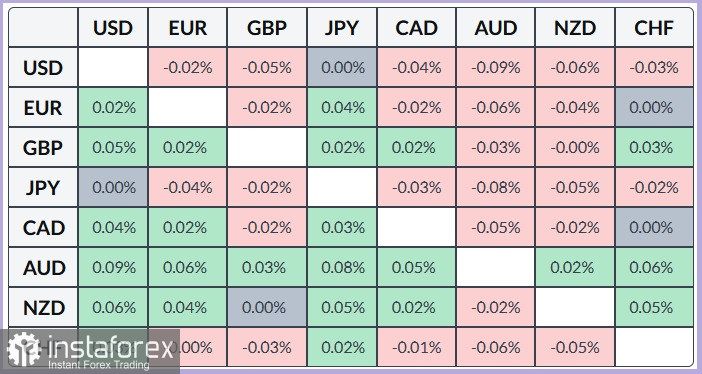Image resolution: width=702 pixels, height=374 pixels.
Task: Select the JPY column header
Action: coord(342,28)
